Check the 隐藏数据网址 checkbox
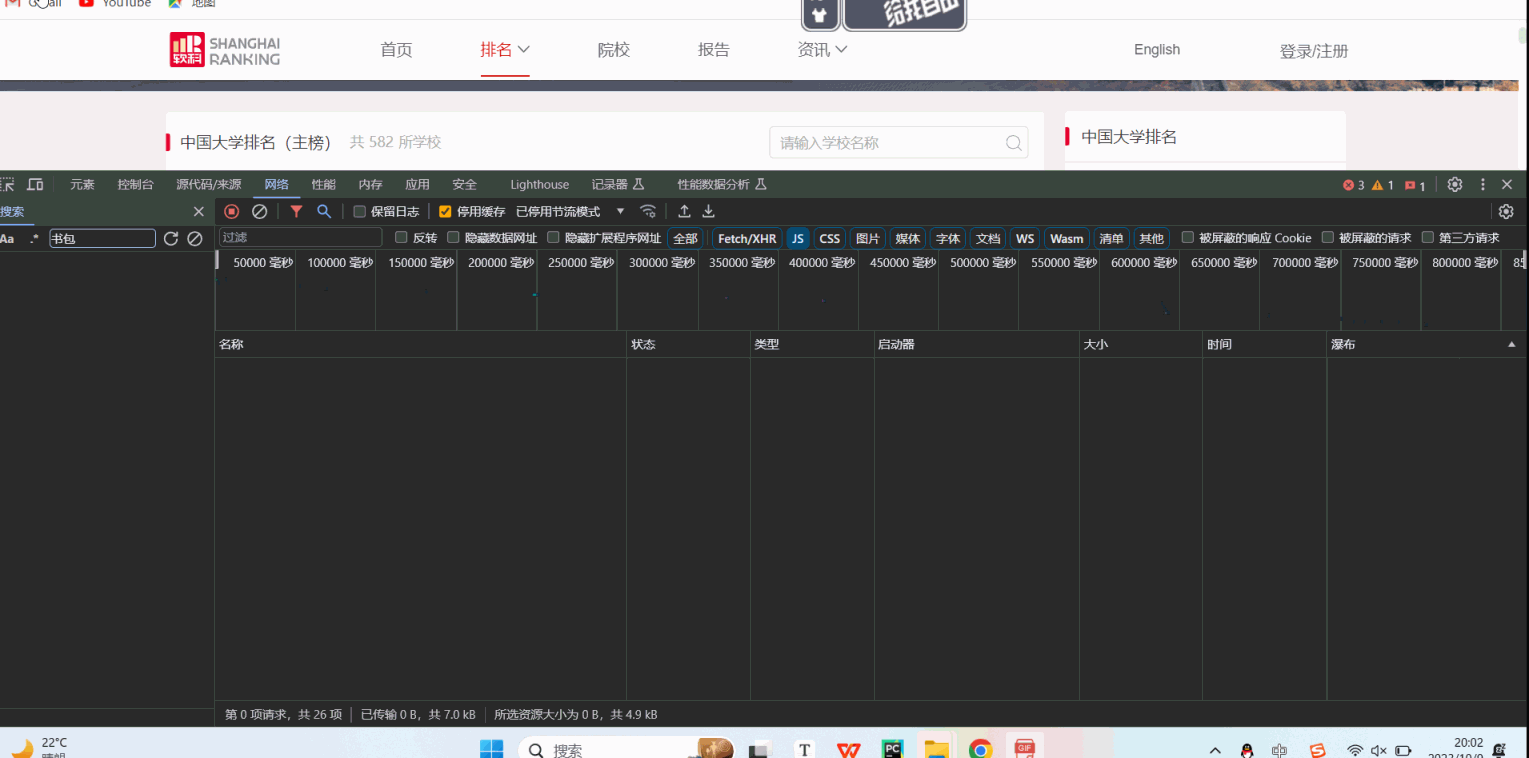This screenshot has height=758, width=1529. tap(454, 238)
